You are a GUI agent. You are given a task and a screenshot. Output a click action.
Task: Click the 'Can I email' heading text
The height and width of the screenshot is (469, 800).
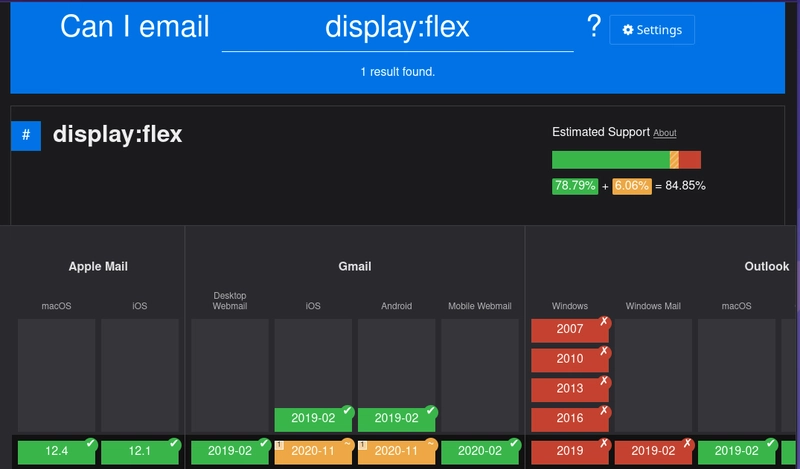tap(135, 27)
